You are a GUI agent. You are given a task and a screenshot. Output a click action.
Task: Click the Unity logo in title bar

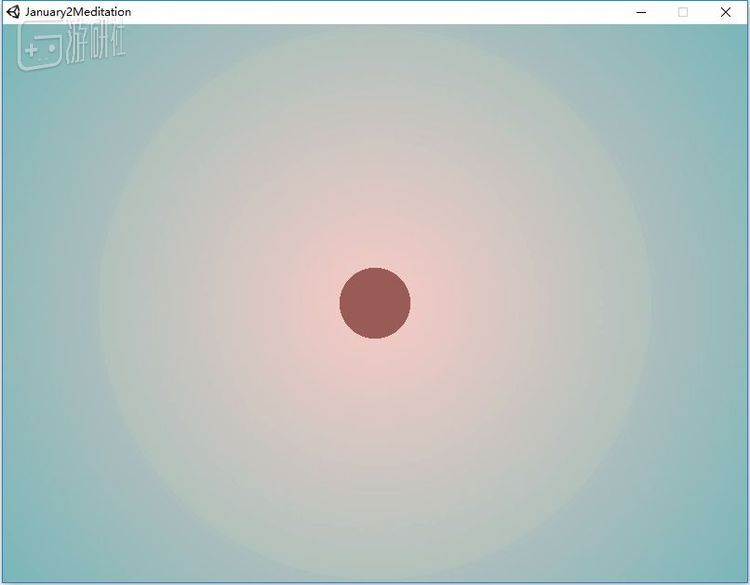click(x=13, y=12)
